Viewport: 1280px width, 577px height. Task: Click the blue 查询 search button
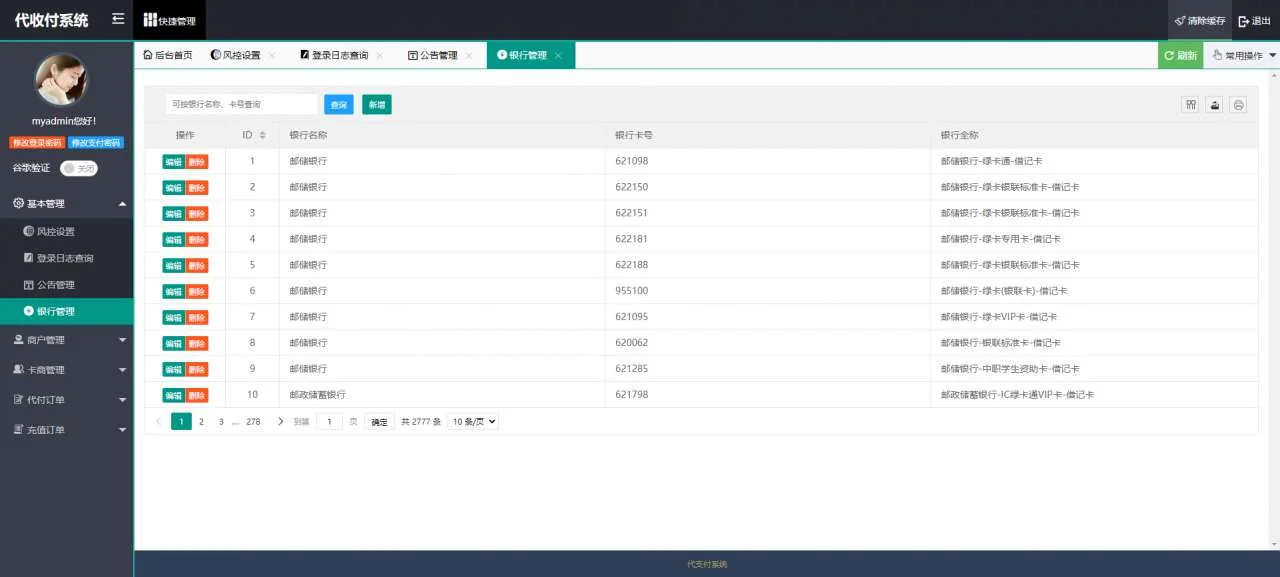click(339, 105)
